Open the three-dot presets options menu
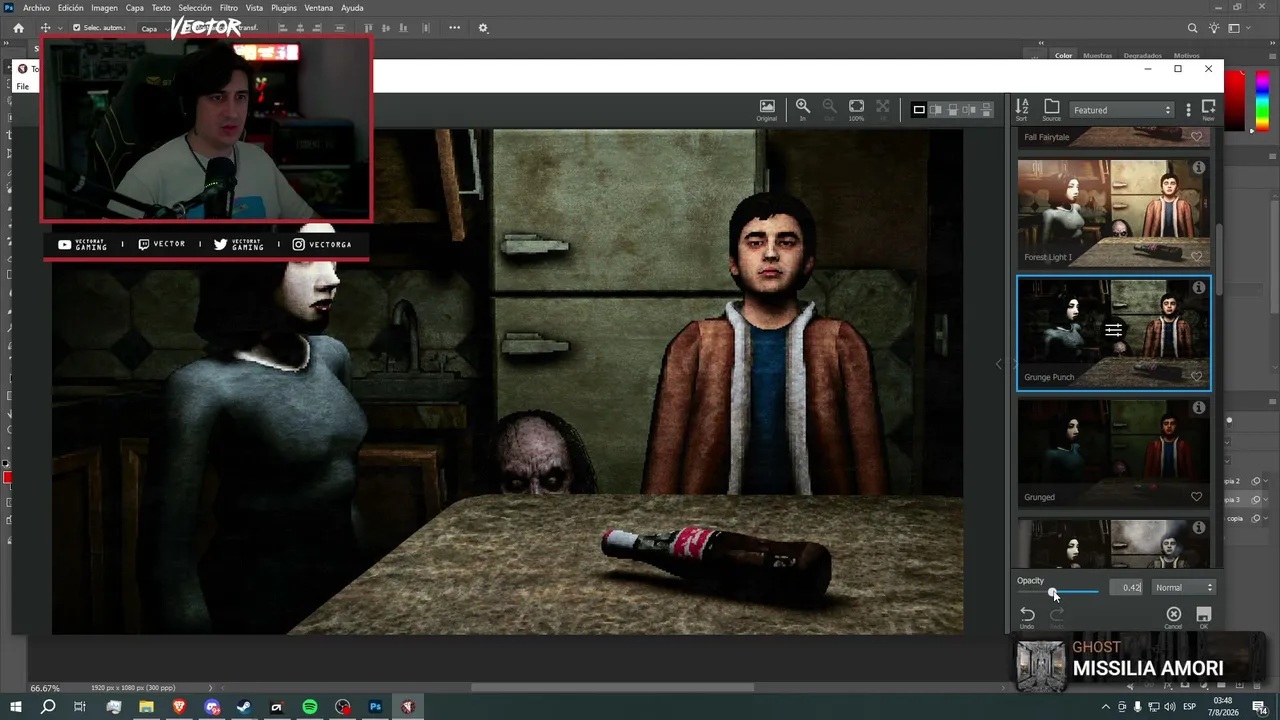 [1188, 110]
